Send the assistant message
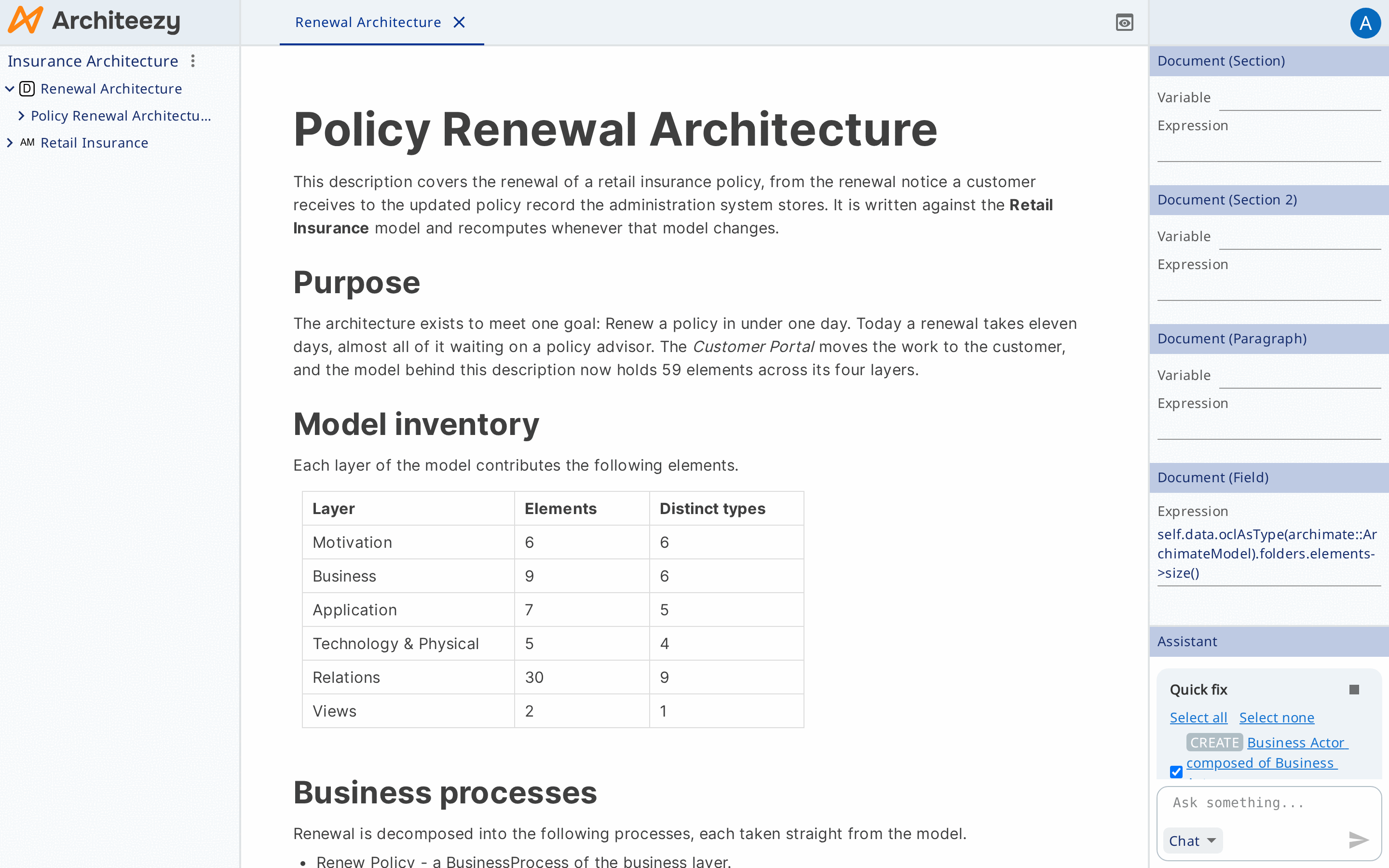The image size is (1389, 868). (1358, 841)
